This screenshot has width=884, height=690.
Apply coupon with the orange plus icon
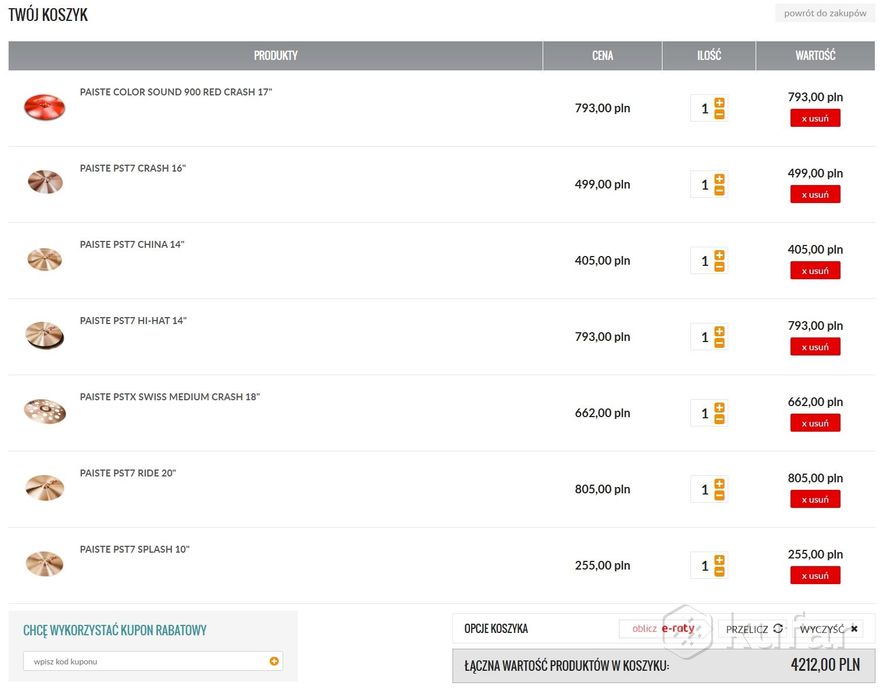(274, 661)
